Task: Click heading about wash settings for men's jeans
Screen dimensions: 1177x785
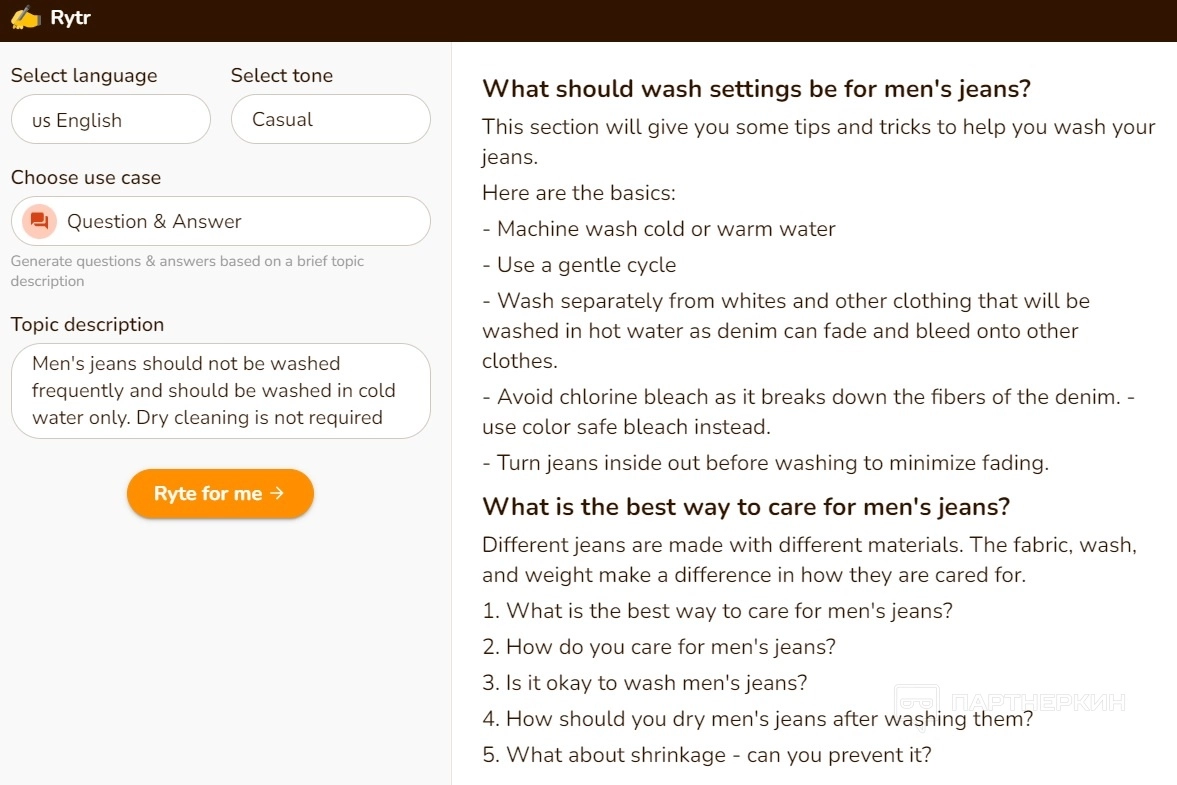Action: 756,89
